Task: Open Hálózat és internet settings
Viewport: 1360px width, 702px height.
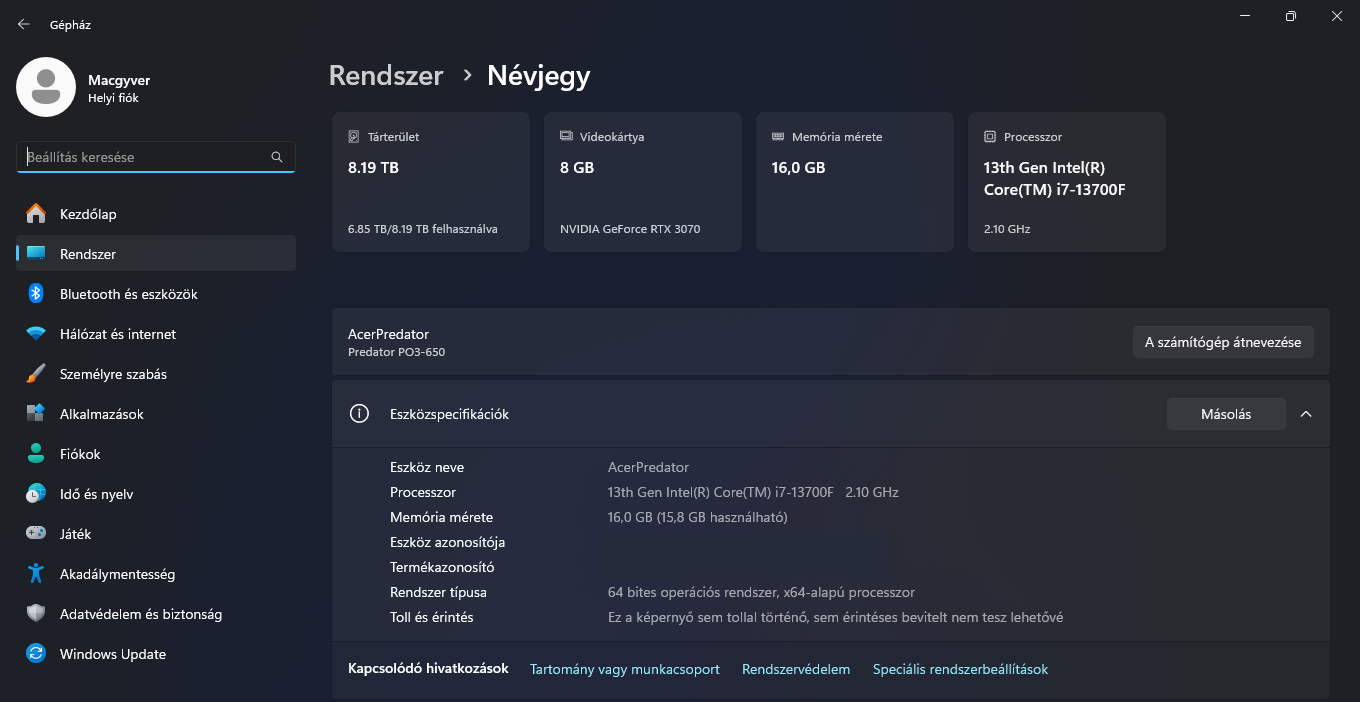Action: pos(120,333)
